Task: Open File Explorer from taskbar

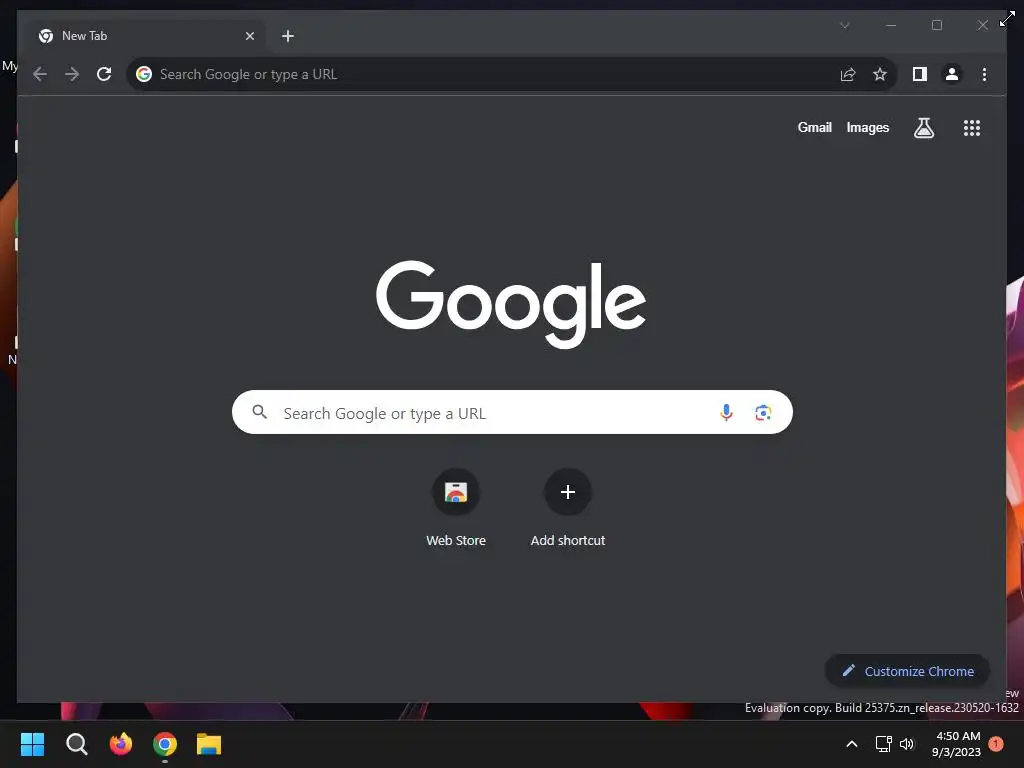Action: coord(209,744)
